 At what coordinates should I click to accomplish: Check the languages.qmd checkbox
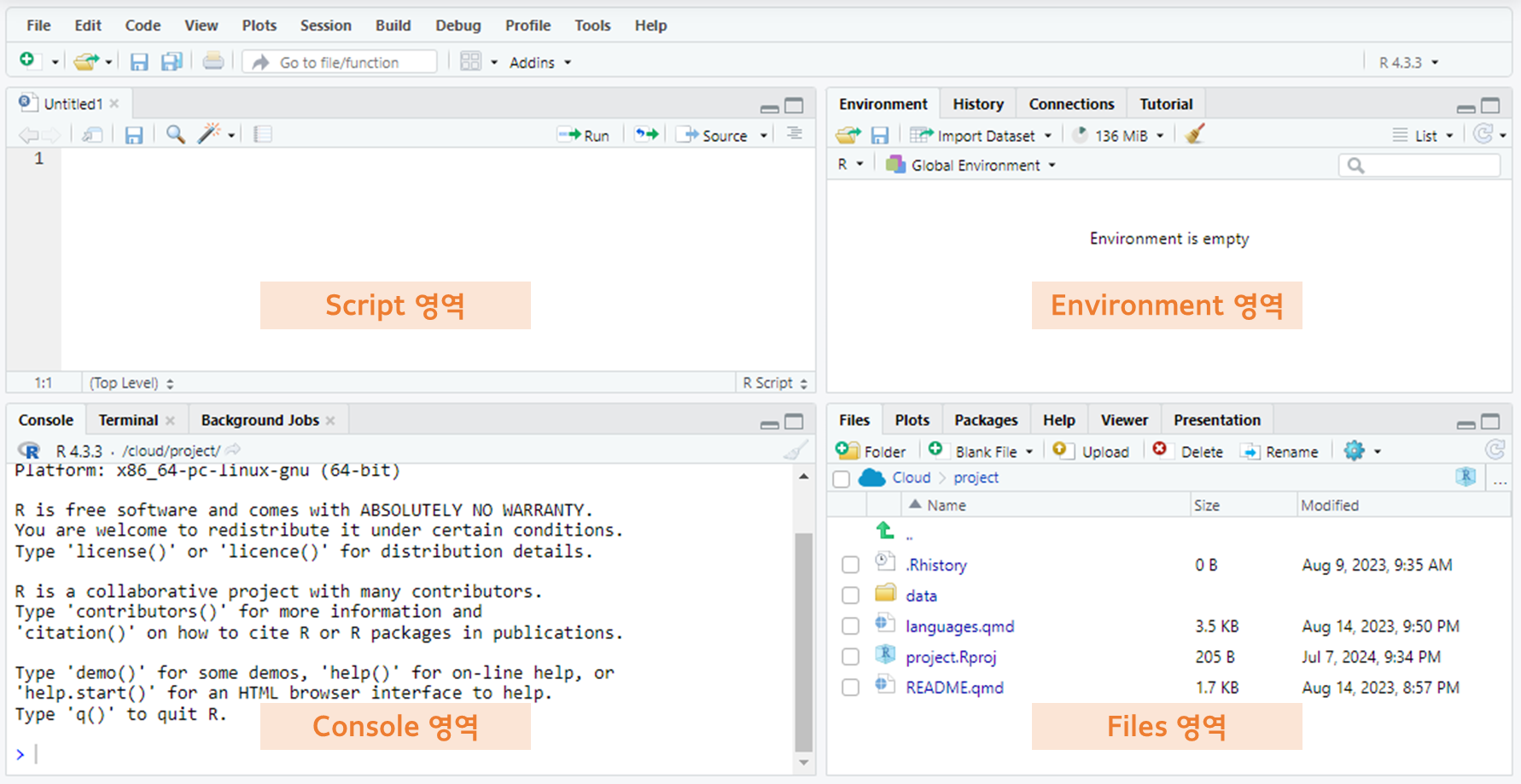pos(850,626)
